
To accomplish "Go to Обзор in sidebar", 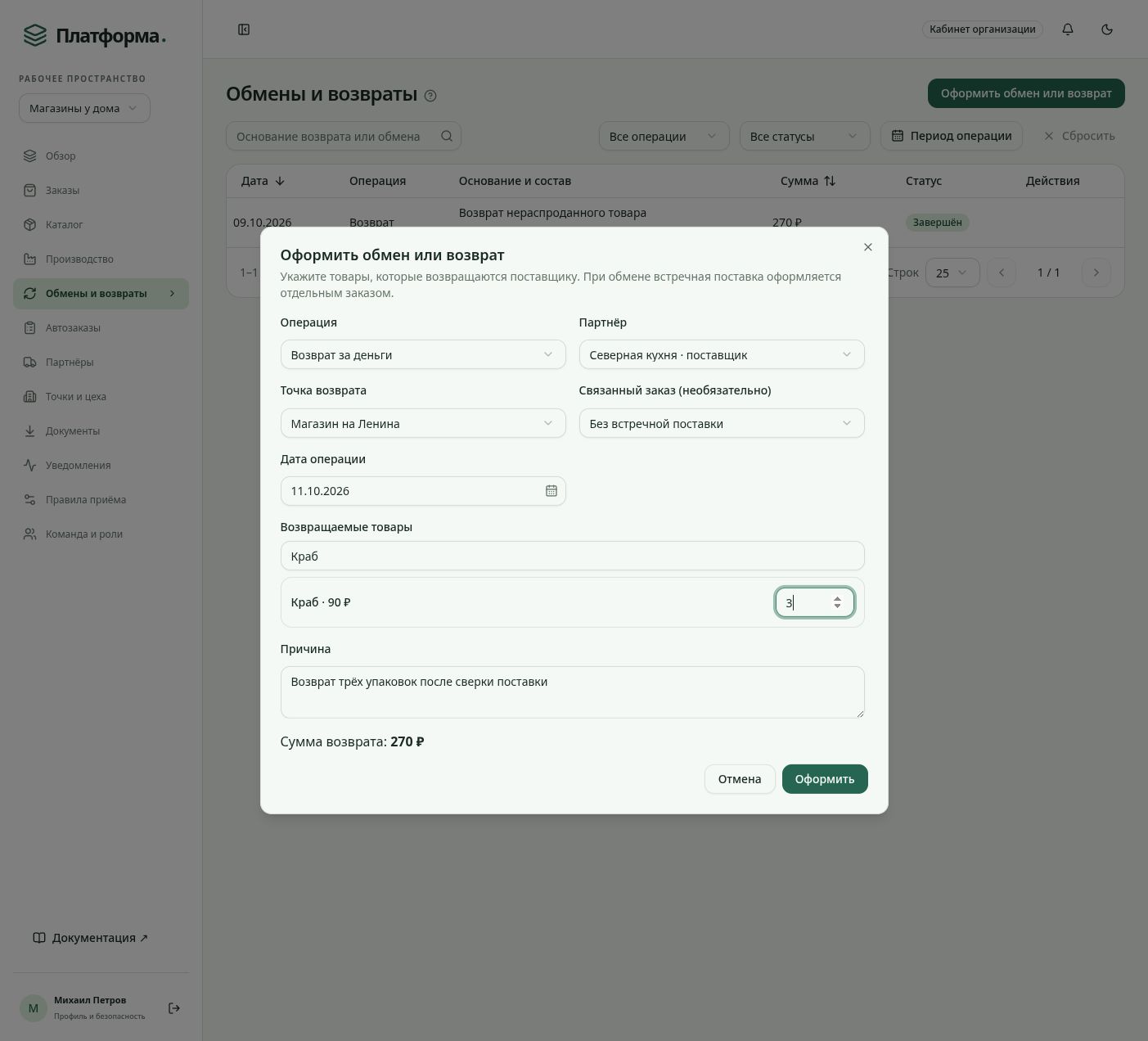I will tap(101, 156).
